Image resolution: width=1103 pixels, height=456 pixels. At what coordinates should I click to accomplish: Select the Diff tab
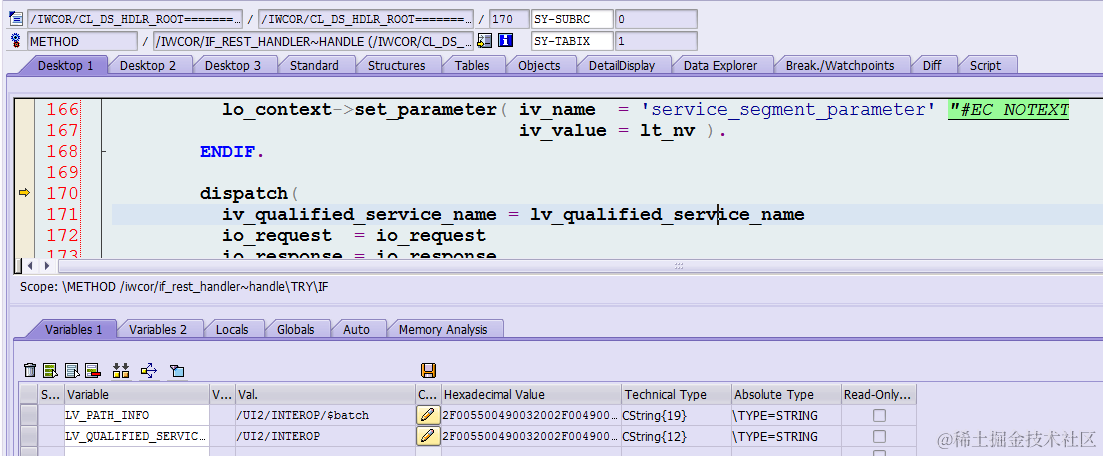click(932, 65)
